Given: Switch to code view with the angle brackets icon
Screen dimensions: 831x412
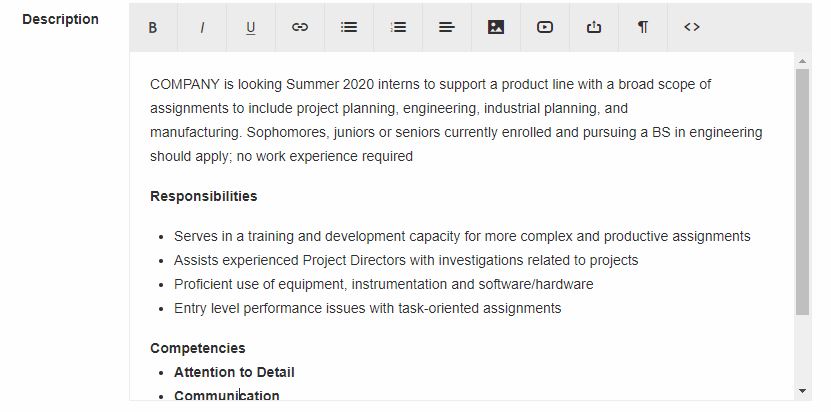Looking at the screenshot, I should tap(692, 27).
